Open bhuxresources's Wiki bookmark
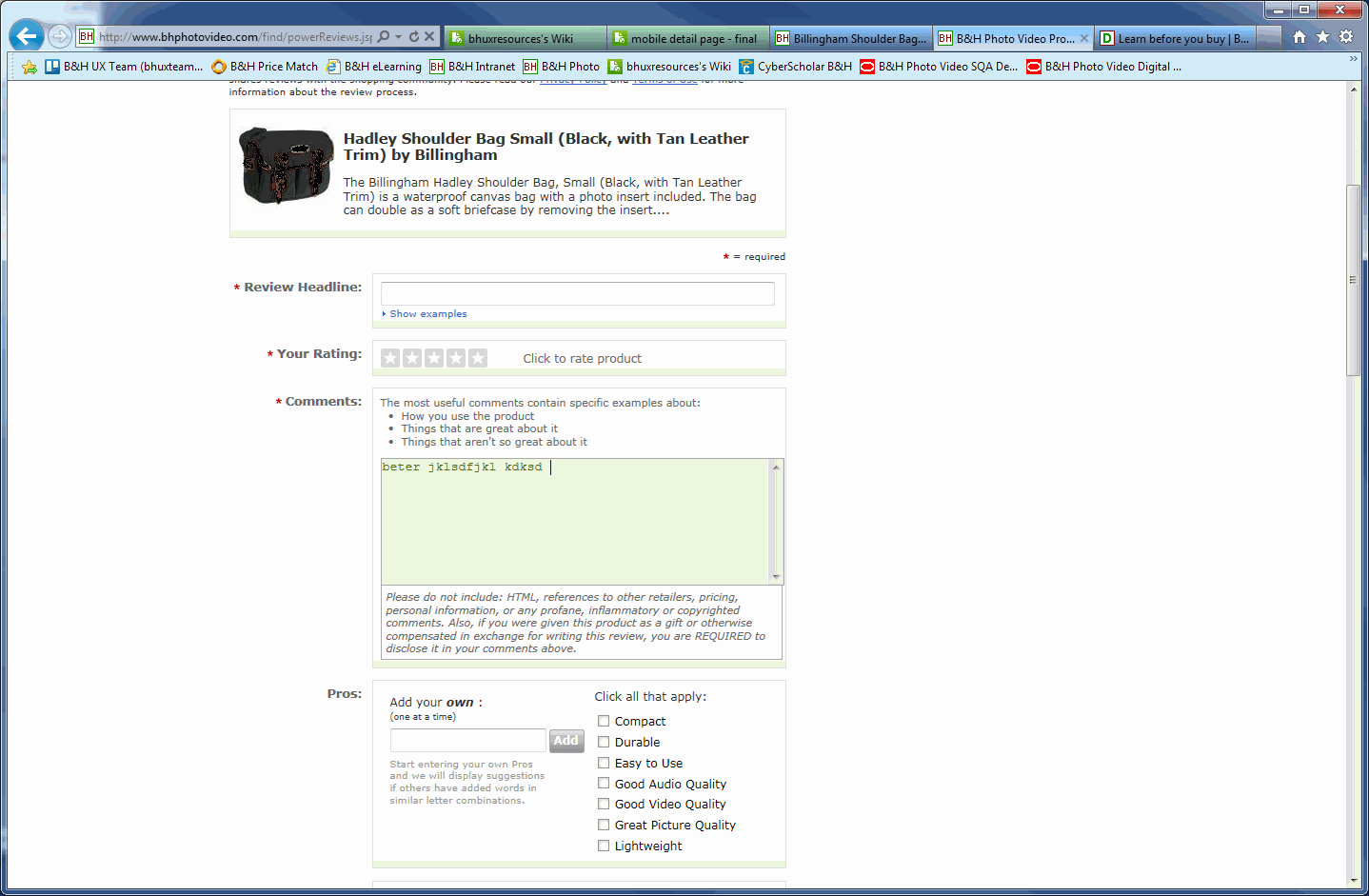Image resolution: width=1369 pixels, height=896 pixels. pyautogui.click(x=669, y=67)
